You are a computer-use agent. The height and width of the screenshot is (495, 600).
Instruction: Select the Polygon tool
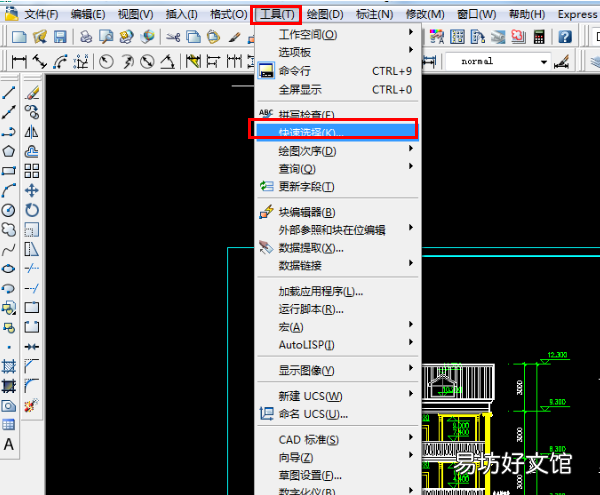point(8,151)
